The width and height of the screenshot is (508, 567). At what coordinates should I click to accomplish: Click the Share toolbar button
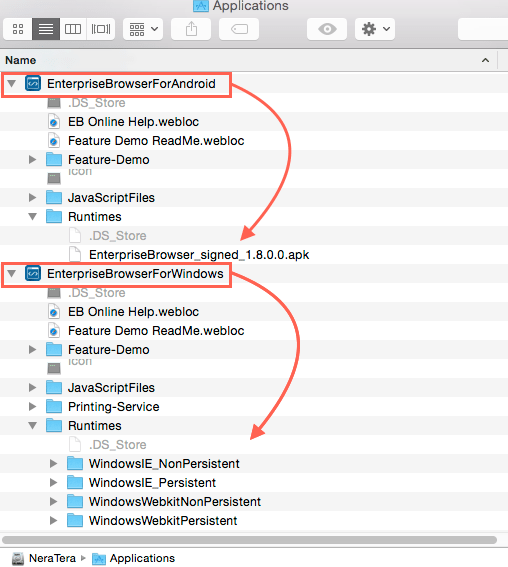(x=191, y=29)
